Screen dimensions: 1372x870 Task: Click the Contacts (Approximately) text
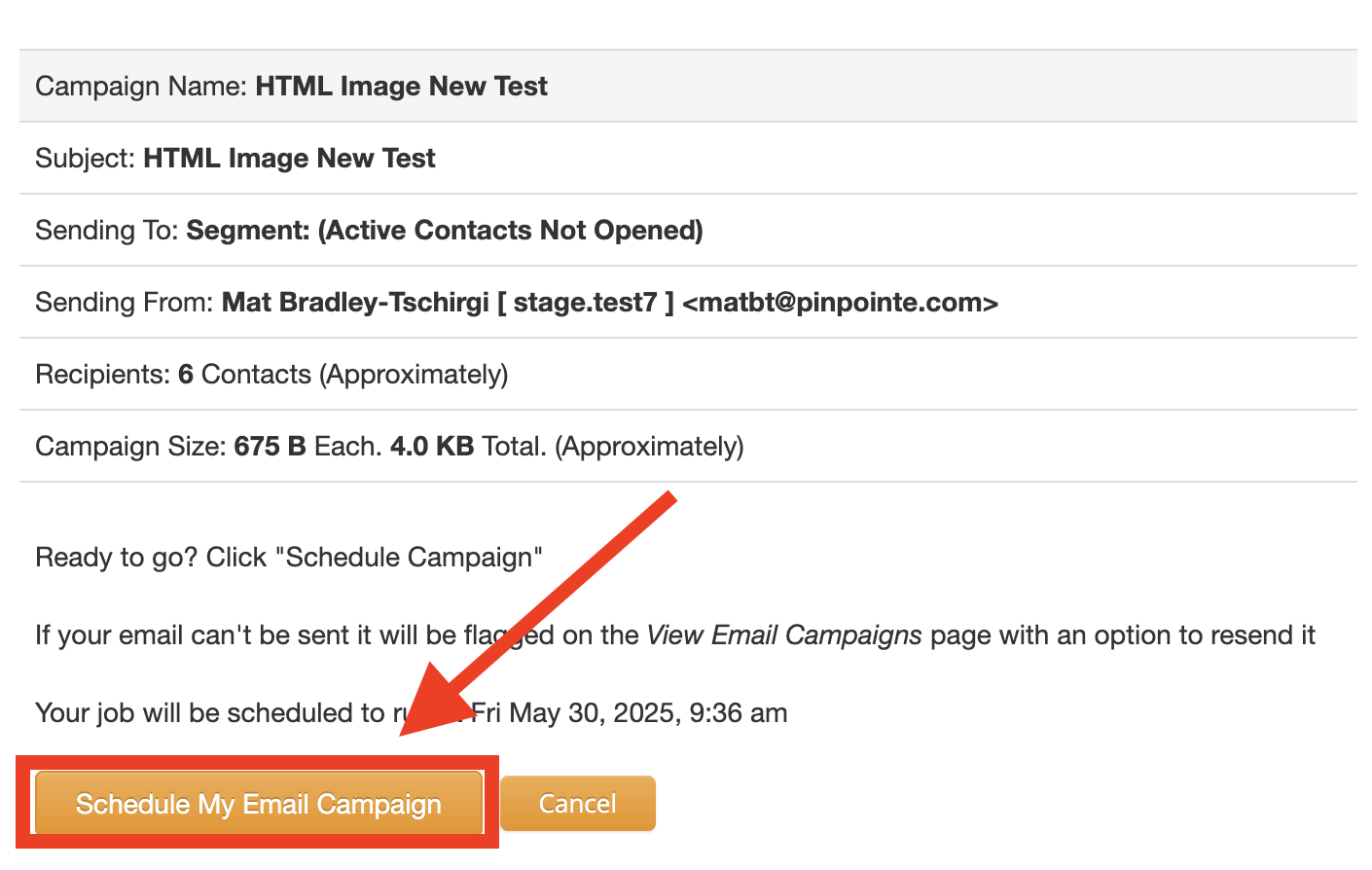click(355, 375)
